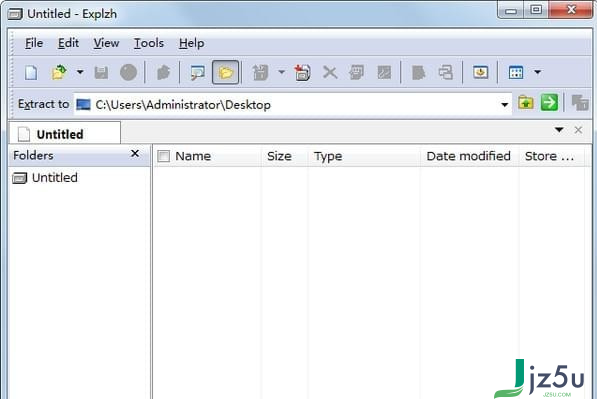Click the green arrow extract button
597x399 pixels.
(x=549, y=103)
